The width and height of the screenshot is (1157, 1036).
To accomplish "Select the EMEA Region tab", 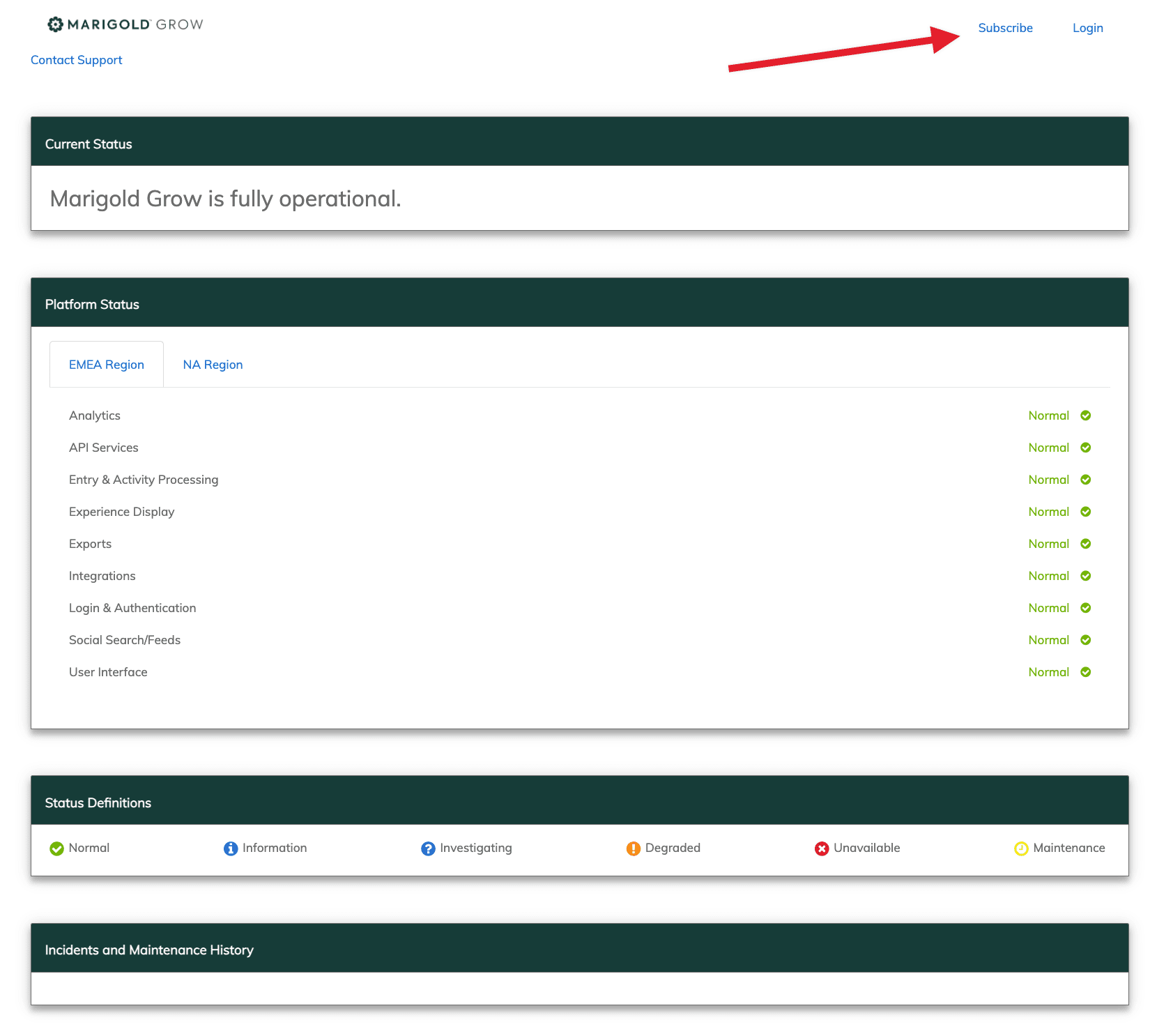I will pos(107,365).
